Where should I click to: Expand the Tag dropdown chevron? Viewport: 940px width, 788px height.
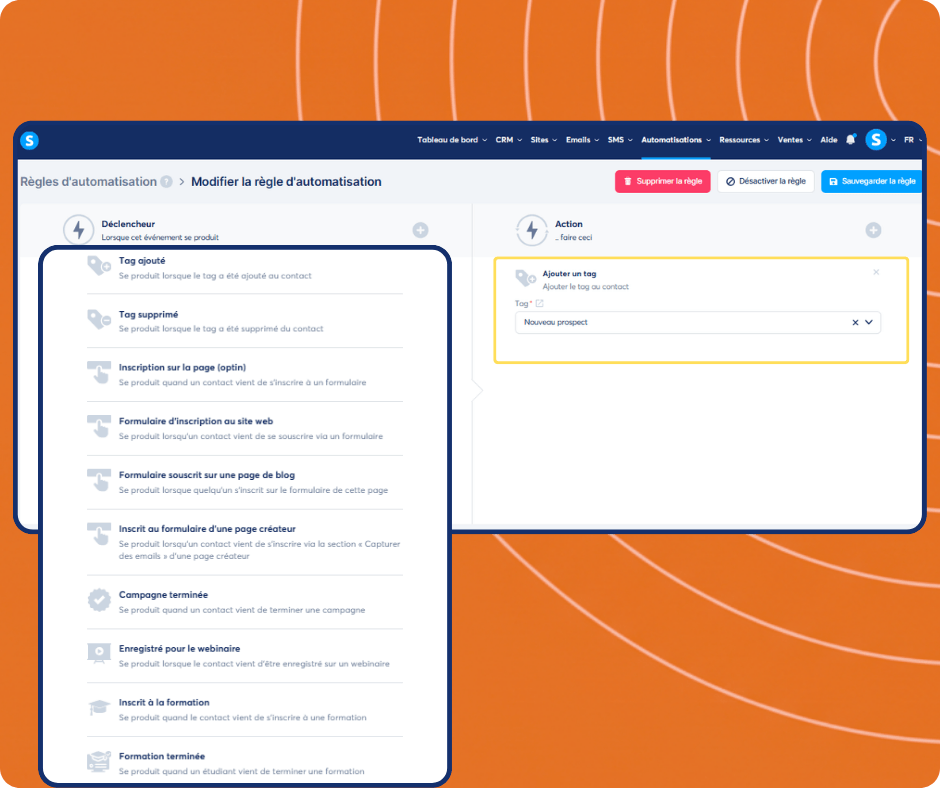click(x=869, y=323)
